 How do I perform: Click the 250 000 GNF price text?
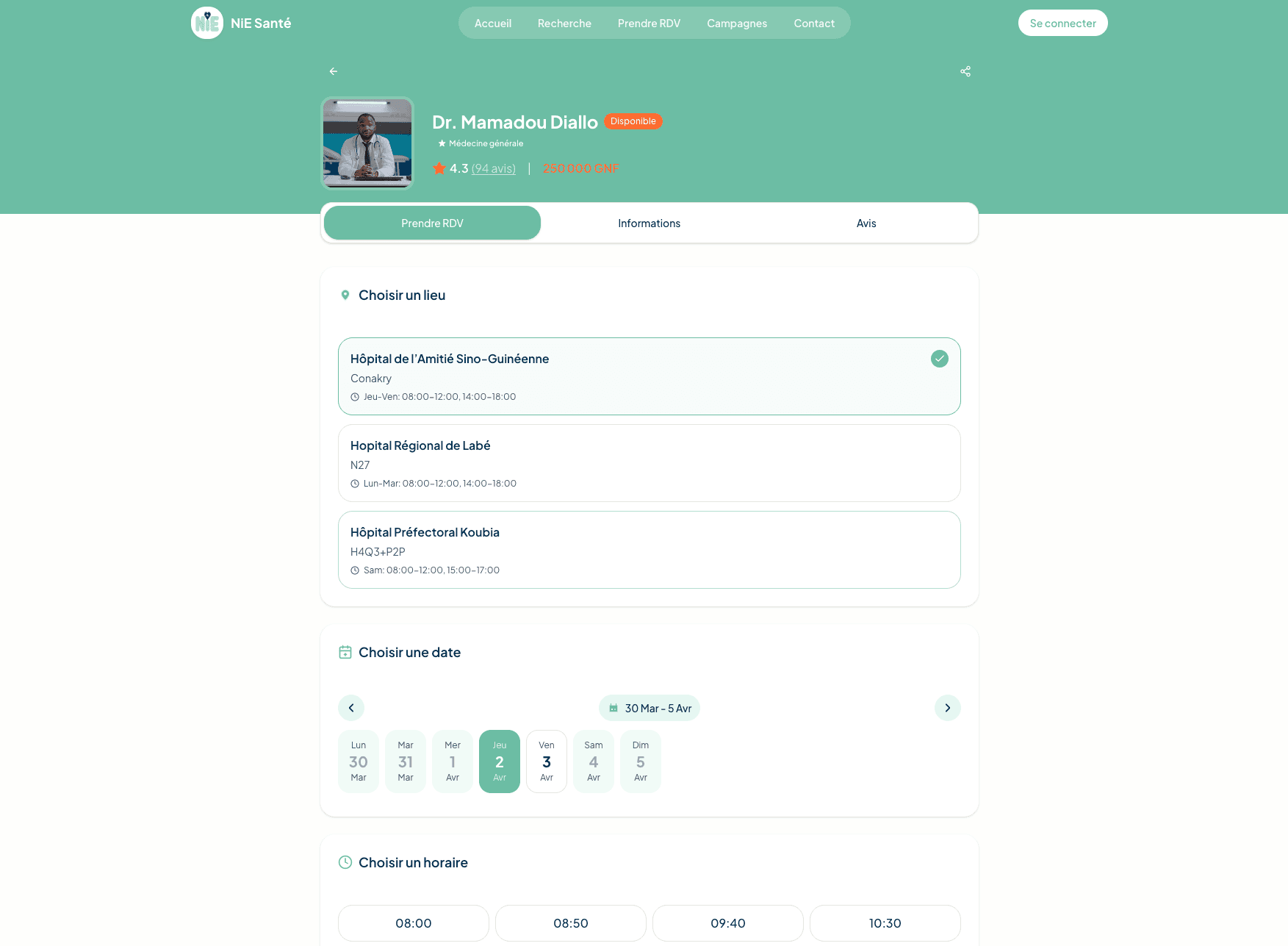tap(580, 168)
